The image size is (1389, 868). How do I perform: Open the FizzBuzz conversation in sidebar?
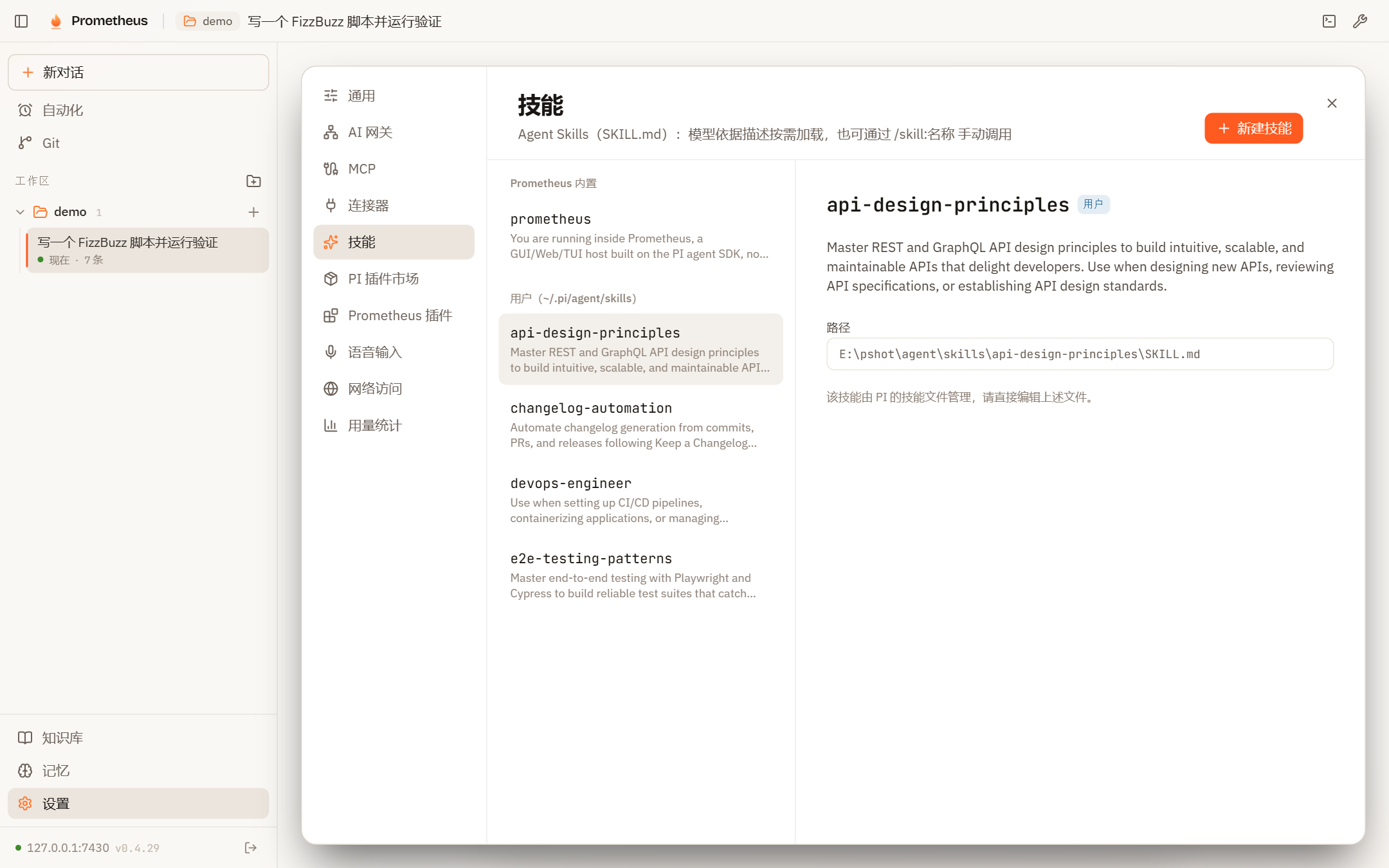tap(147, 250)
